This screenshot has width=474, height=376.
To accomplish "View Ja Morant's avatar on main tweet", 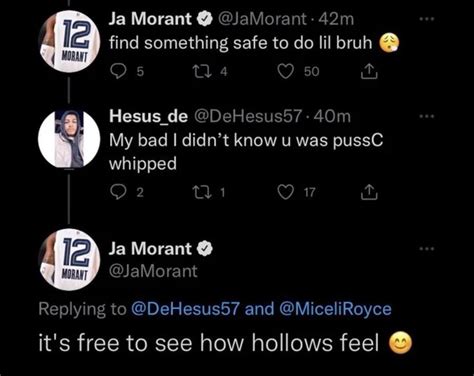I will (x=69, y=260).
